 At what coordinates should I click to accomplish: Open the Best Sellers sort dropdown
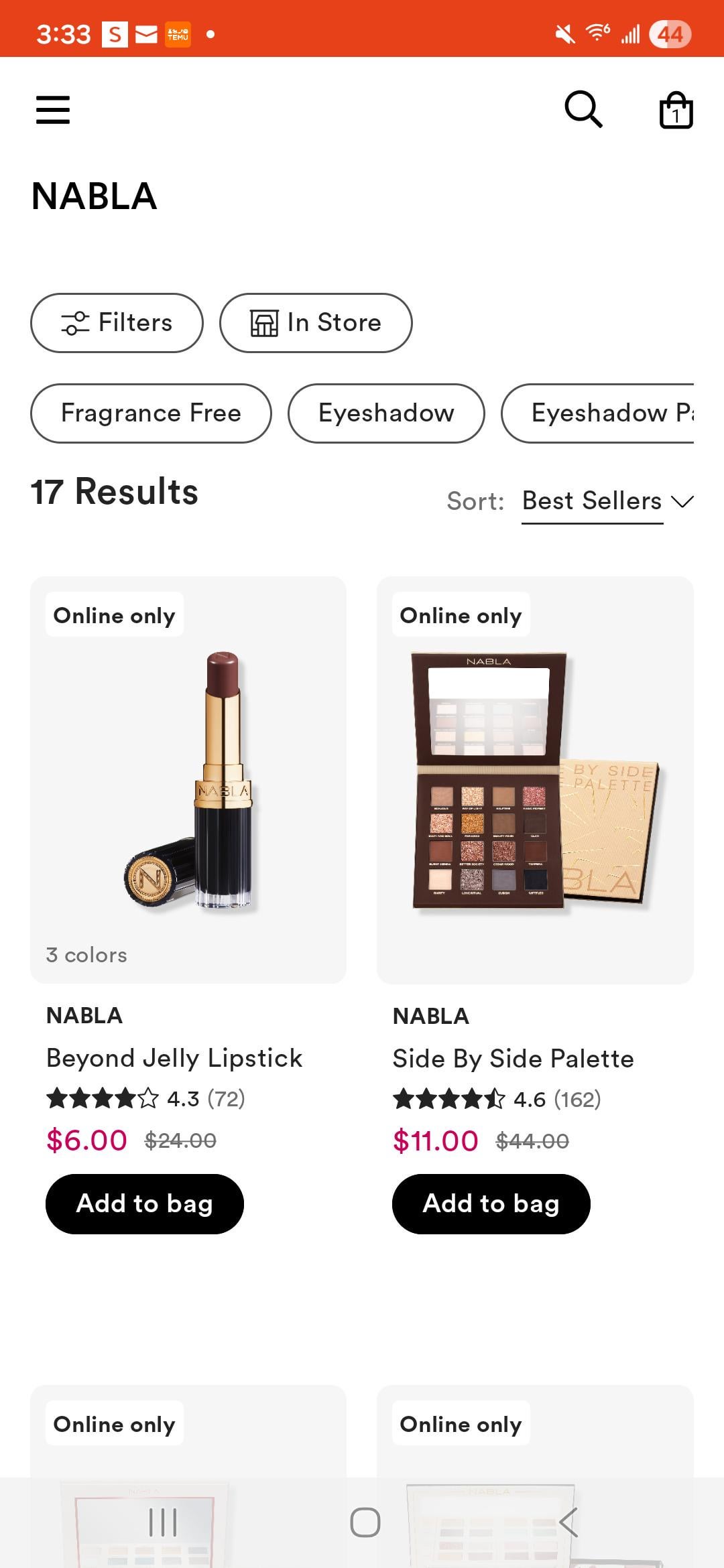[x=592, y=501]
